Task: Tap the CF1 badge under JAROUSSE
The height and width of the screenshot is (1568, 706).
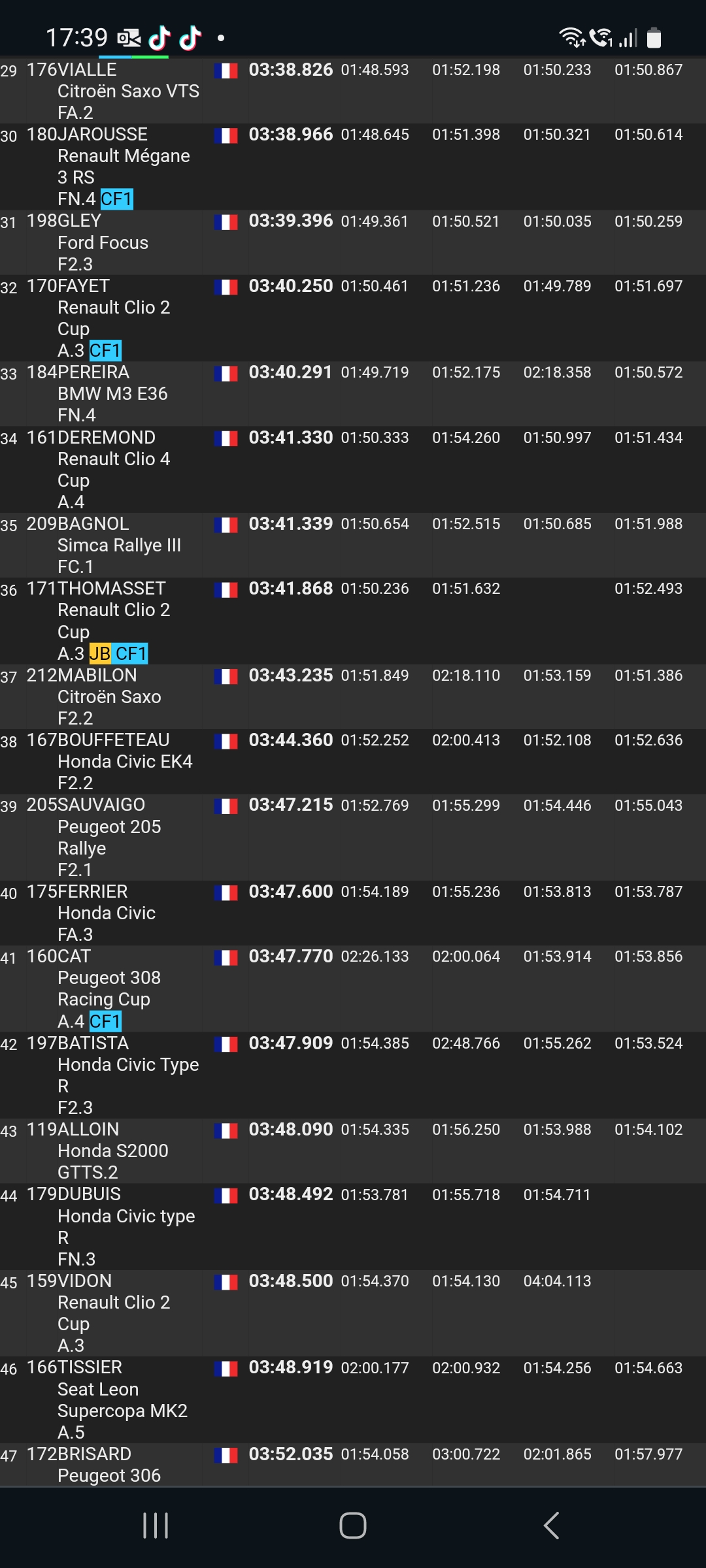Action: [117, 199]
